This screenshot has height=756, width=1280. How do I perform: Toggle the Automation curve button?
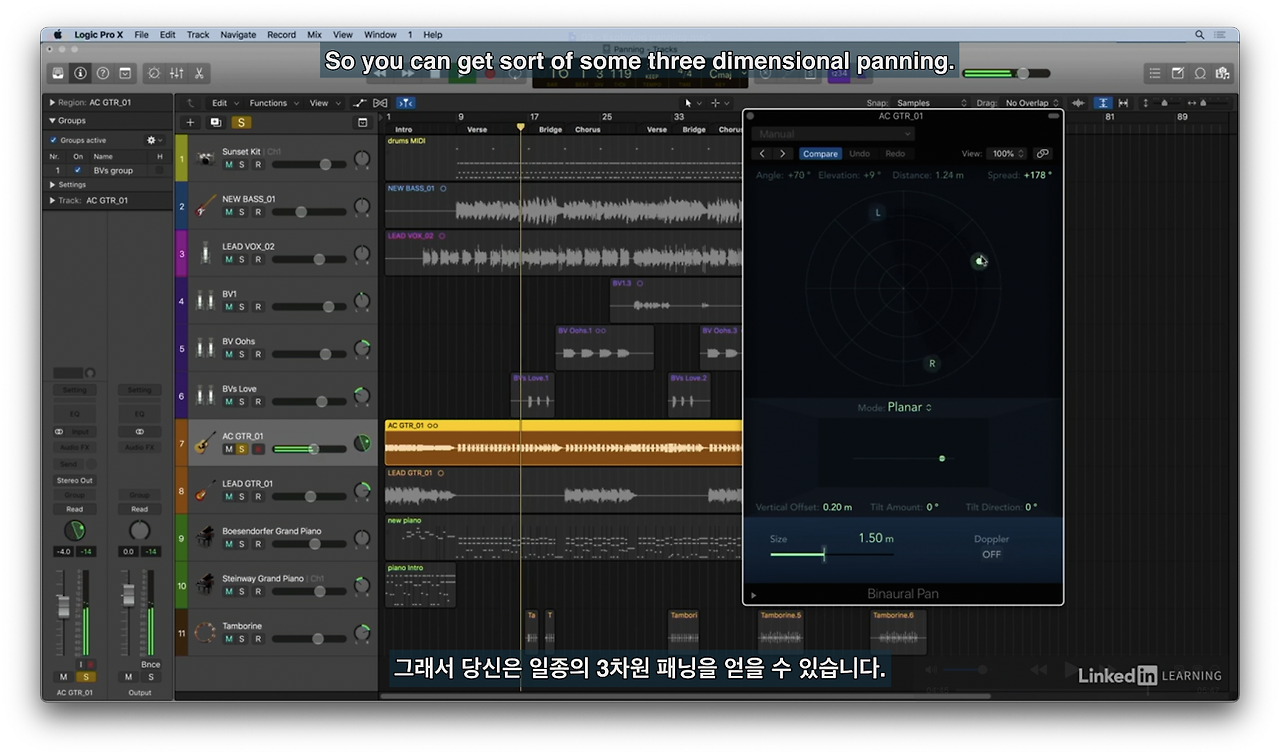[x=360, y=103]
